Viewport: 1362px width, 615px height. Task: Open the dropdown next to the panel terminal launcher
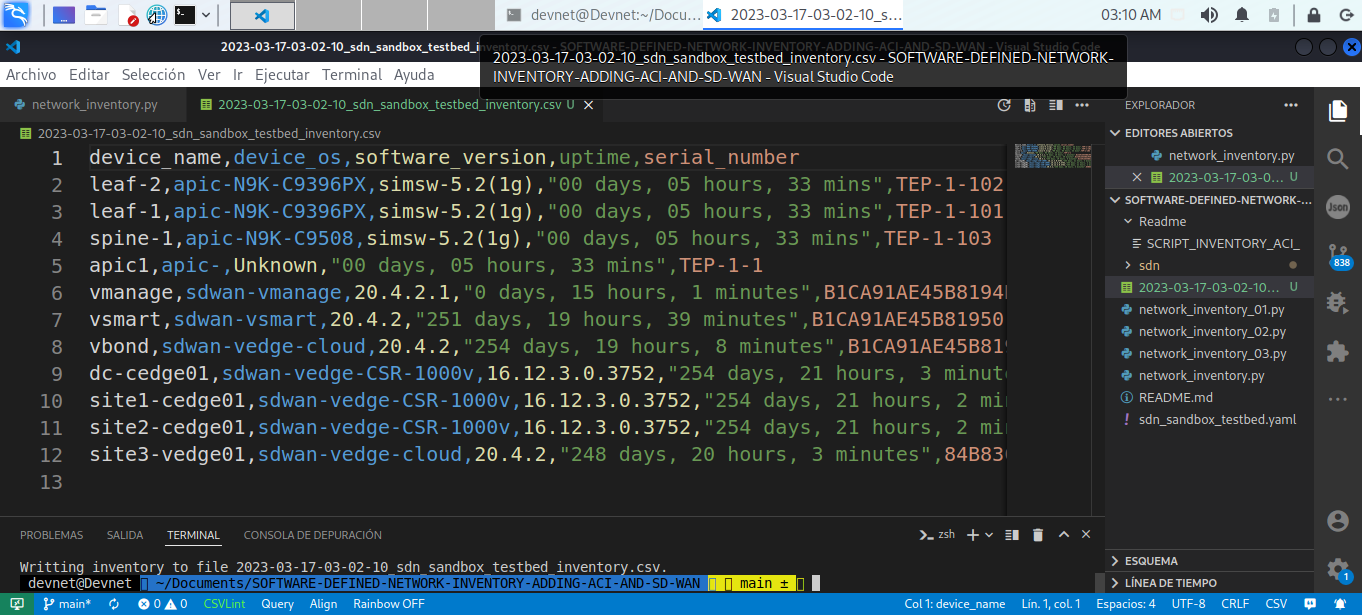(x=206, y=15)
